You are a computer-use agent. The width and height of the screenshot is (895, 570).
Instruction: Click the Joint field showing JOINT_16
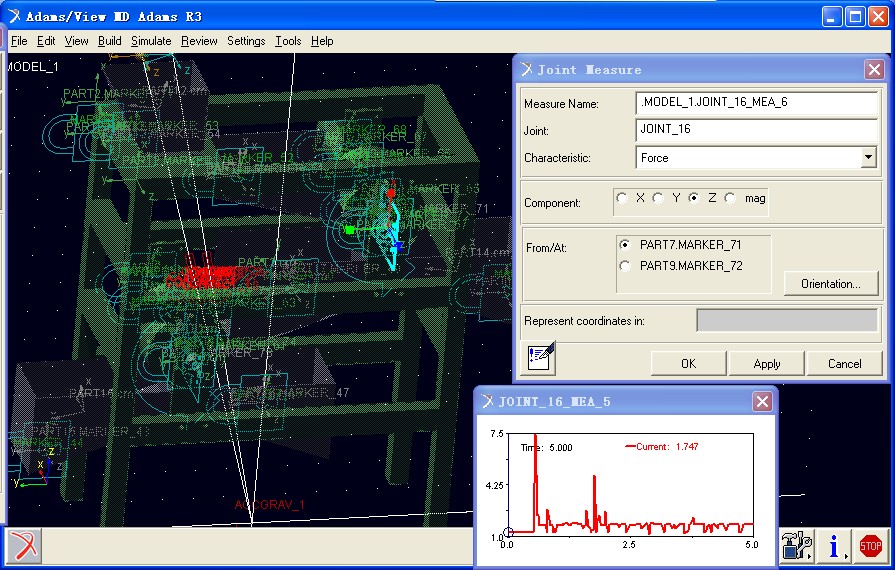click(x=756, y=130)
